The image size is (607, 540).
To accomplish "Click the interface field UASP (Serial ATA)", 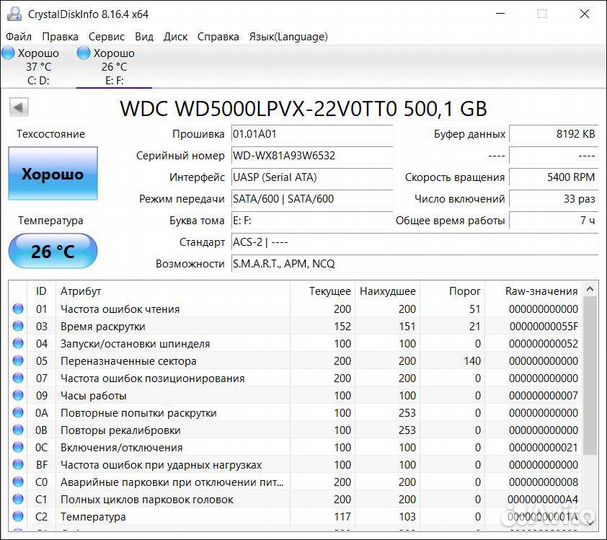I will 312,177.
